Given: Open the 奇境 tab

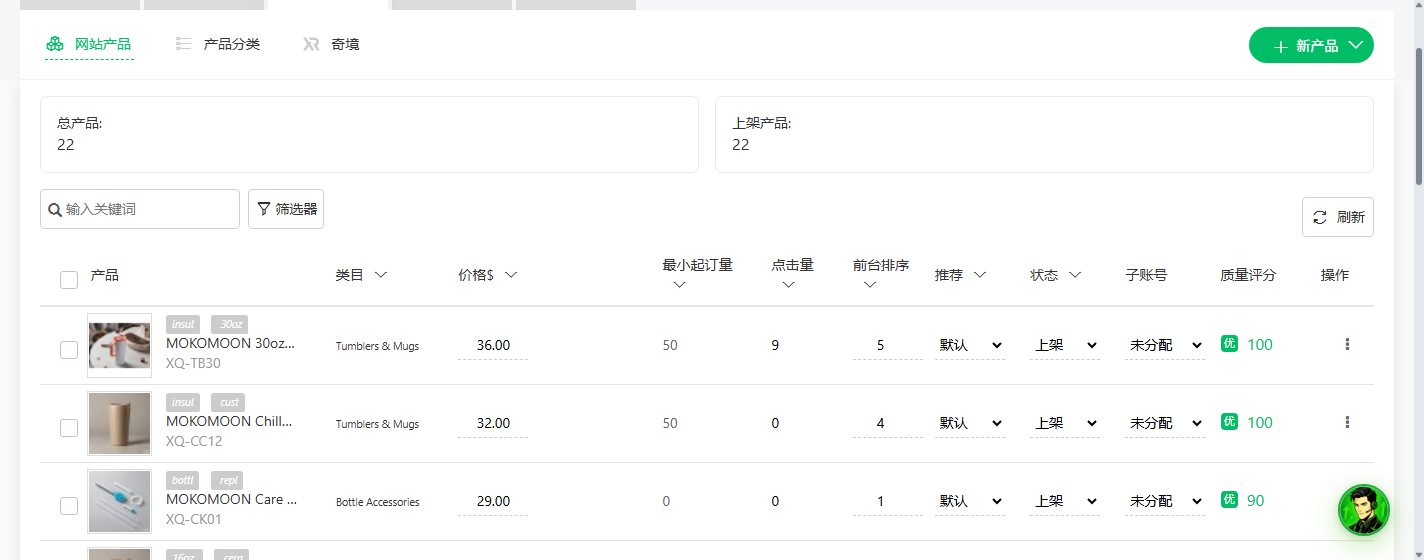Looking at the screenshot, I should [x=331, y=45].
